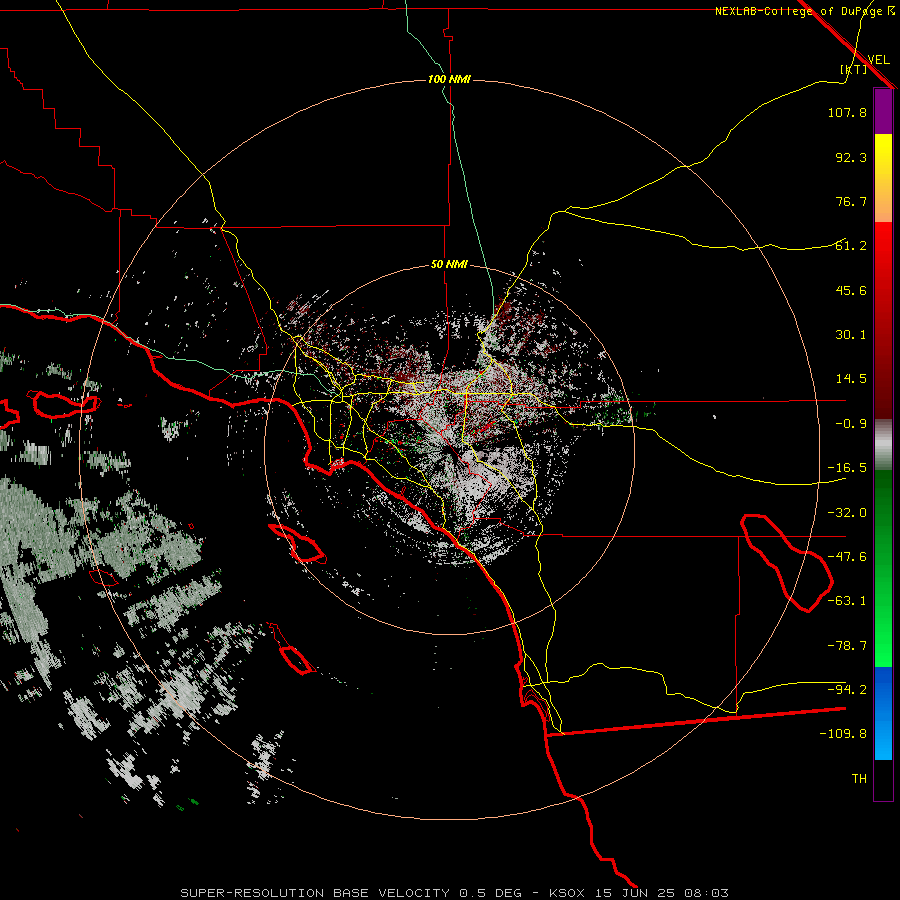Click the -16.5 value on velocity scale
The height and width of the screenshot is (900, 900).
(x=847, y=468)
